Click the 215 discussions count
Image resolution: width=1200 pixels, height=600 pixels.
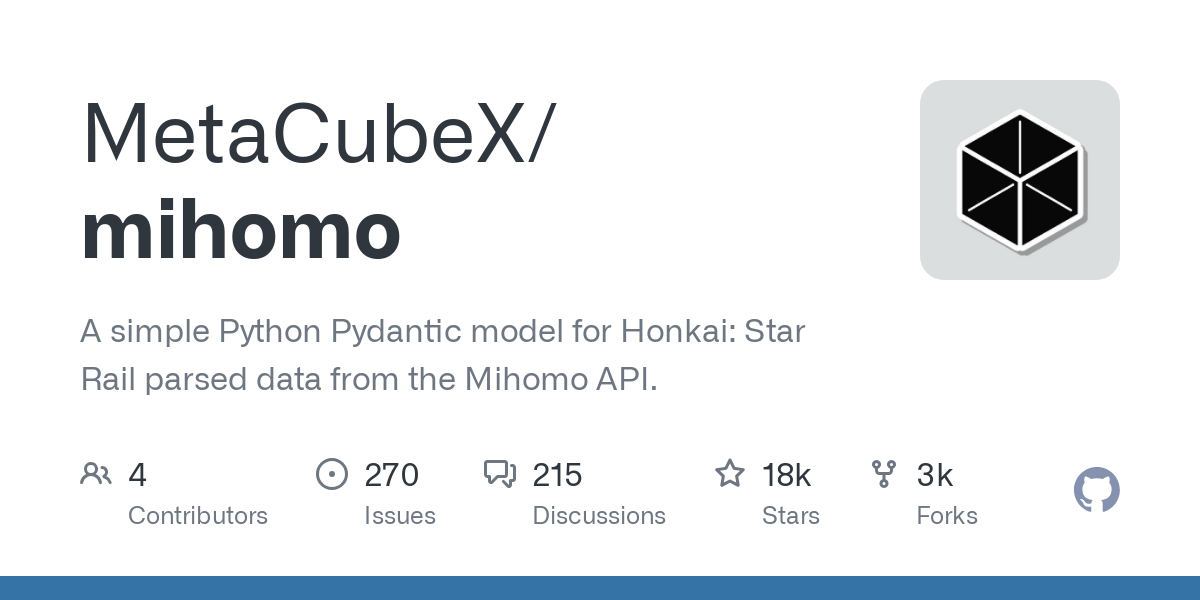(557, 475)
